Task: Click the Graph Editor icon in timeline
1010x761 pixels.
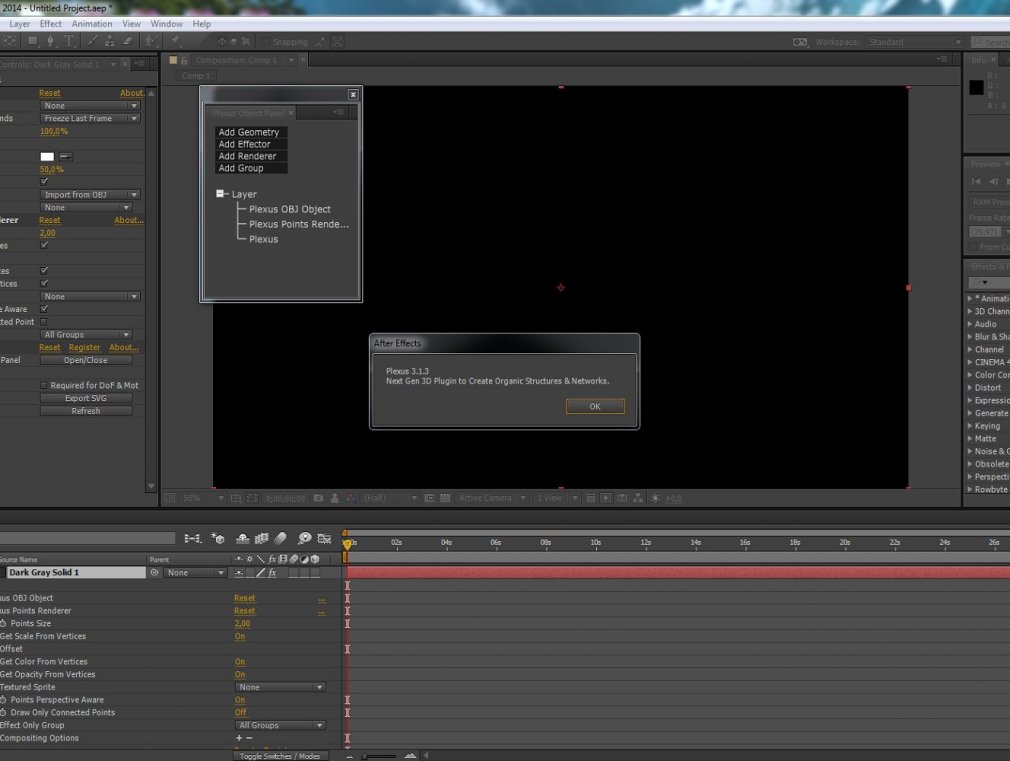Action: [x=324, y=538]
